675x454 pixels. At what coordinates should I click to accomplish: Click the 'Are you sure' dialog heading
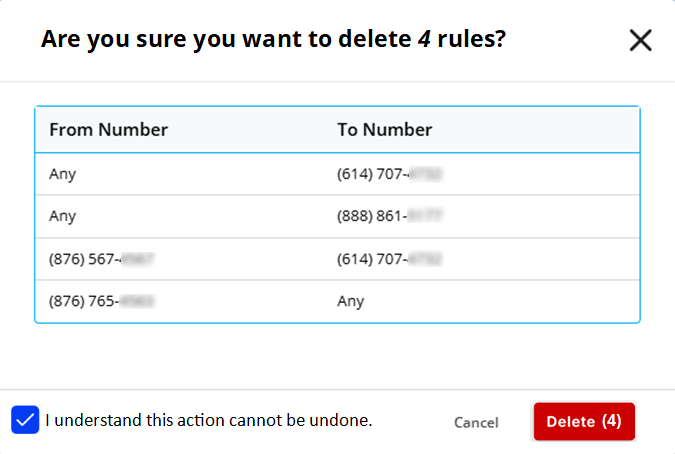coord(272,40)
